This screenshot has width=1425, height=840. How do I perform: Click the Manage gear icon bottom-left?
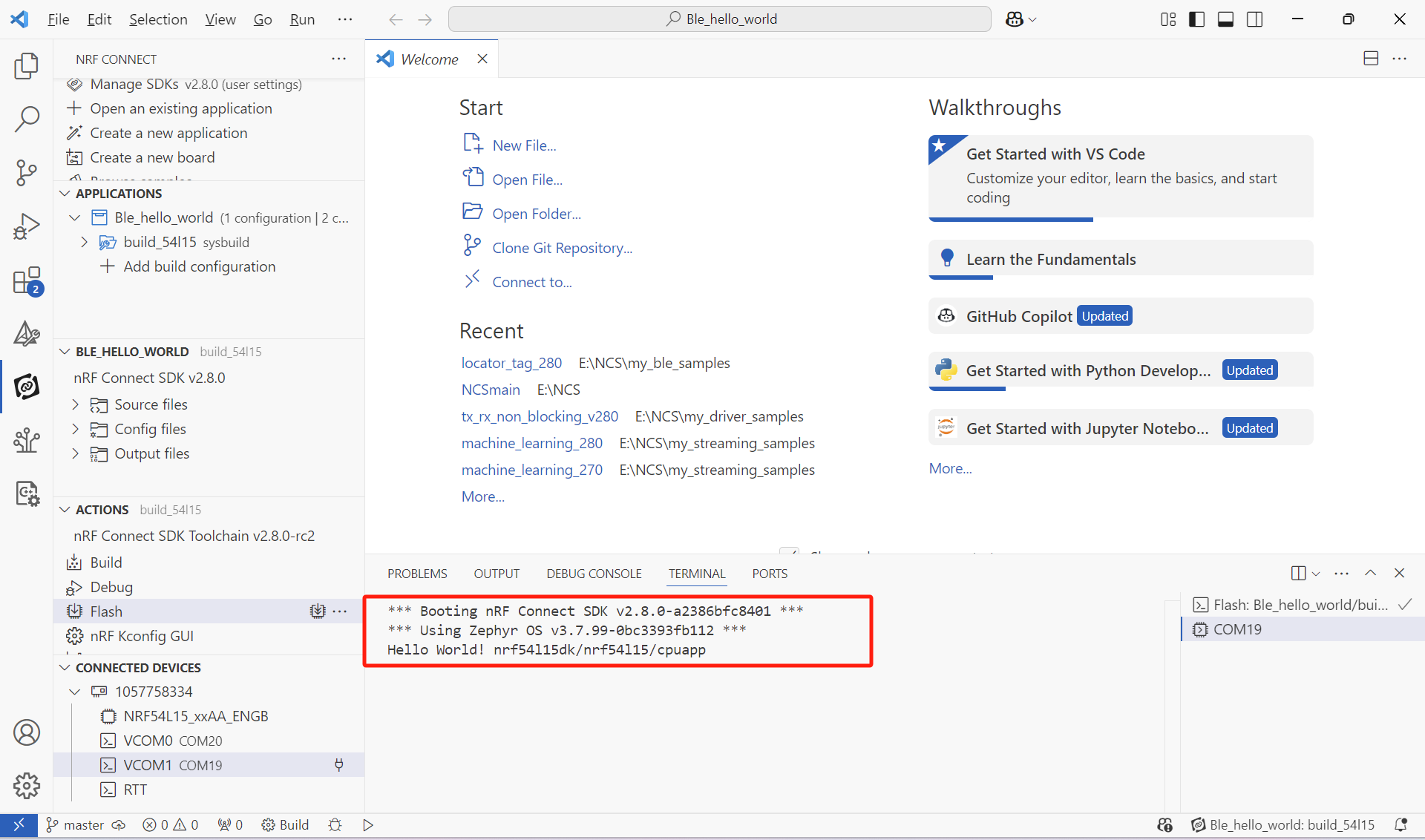(27, 785)
